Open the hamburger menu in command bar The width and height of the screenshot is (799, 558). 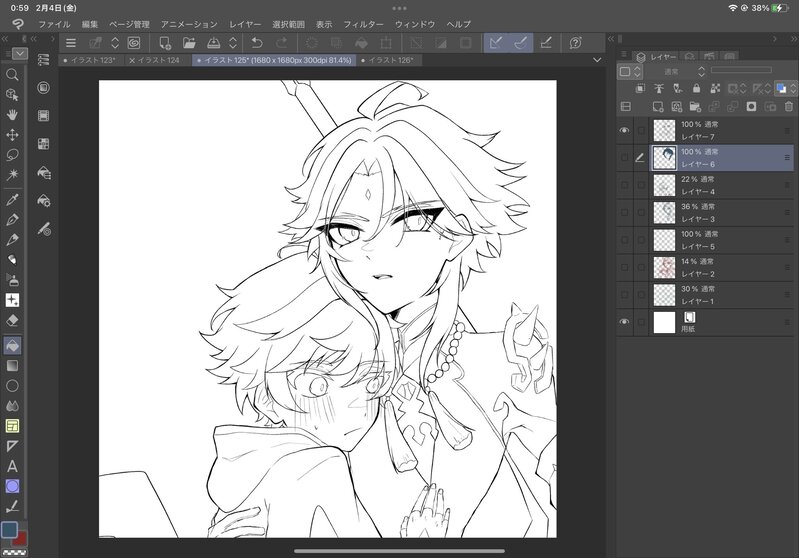click(x=71, y=43)
